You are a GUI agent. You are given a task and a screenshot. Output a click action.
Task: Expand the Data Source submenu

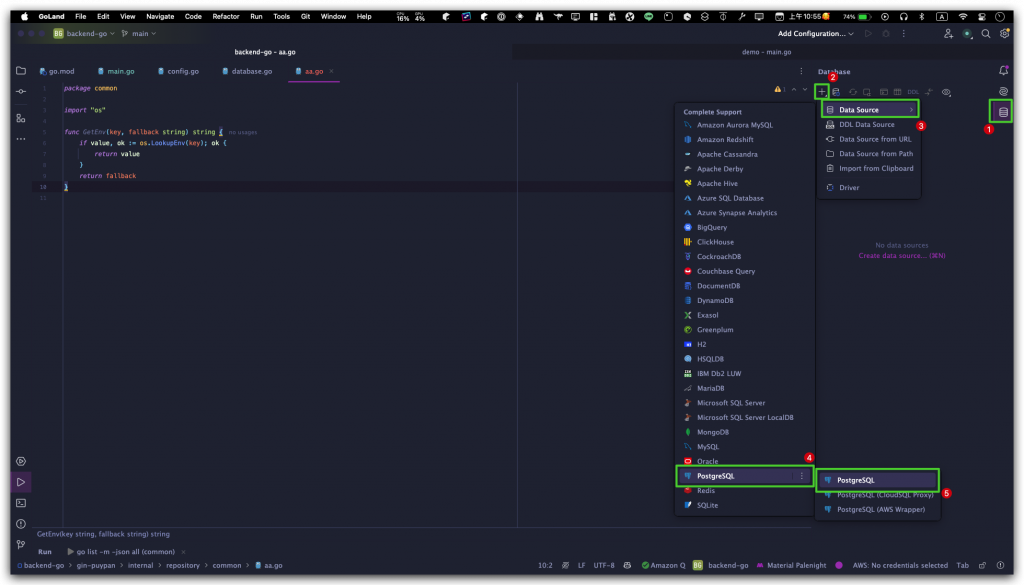(870, 110)
